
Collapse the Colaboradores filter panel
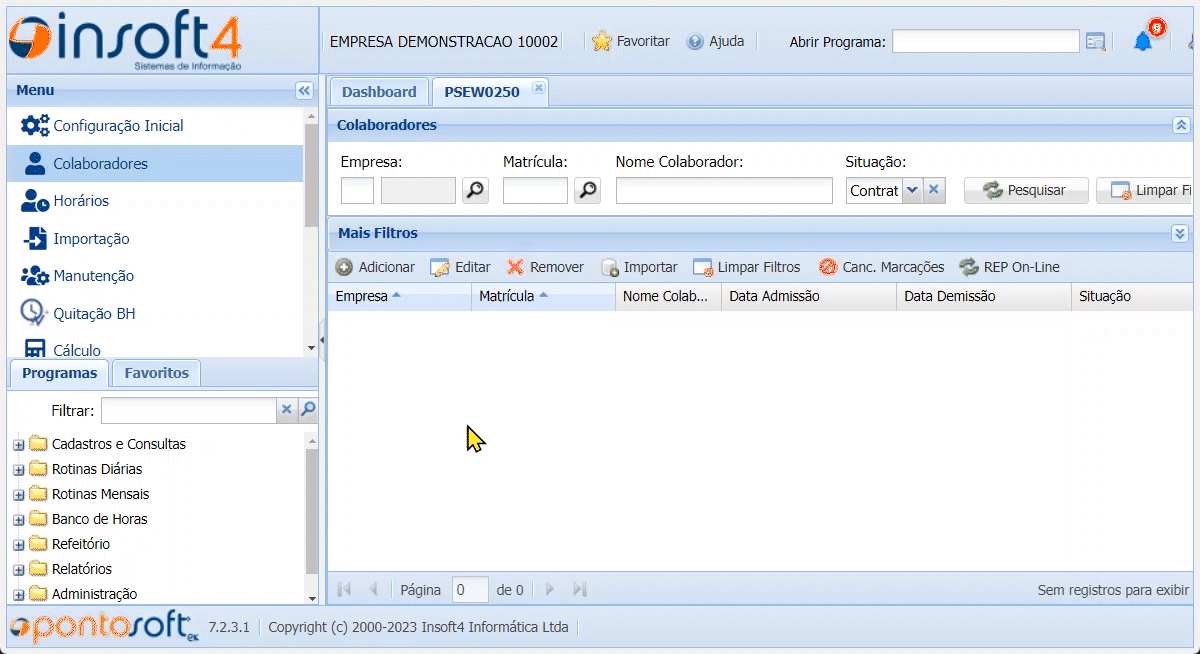coord(1181,125)
